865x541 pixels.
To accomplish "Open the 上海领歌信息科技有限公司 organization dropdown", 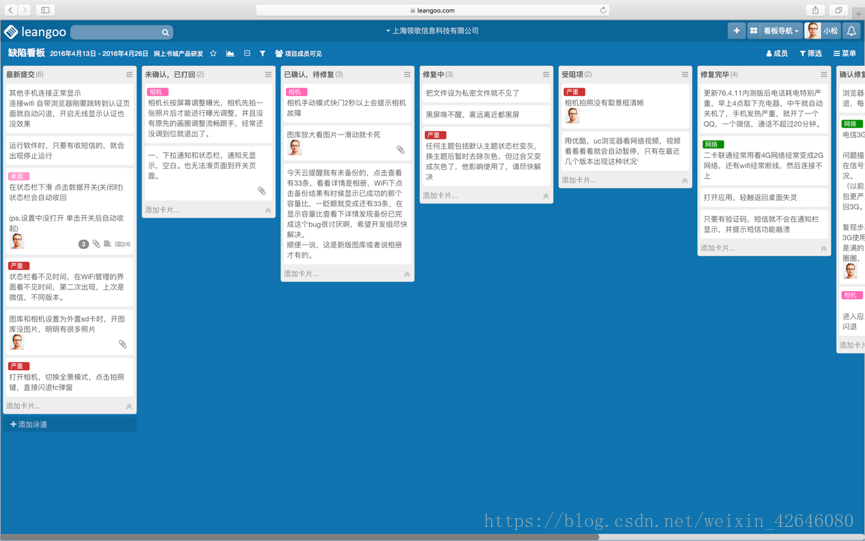I will point(432,31).
